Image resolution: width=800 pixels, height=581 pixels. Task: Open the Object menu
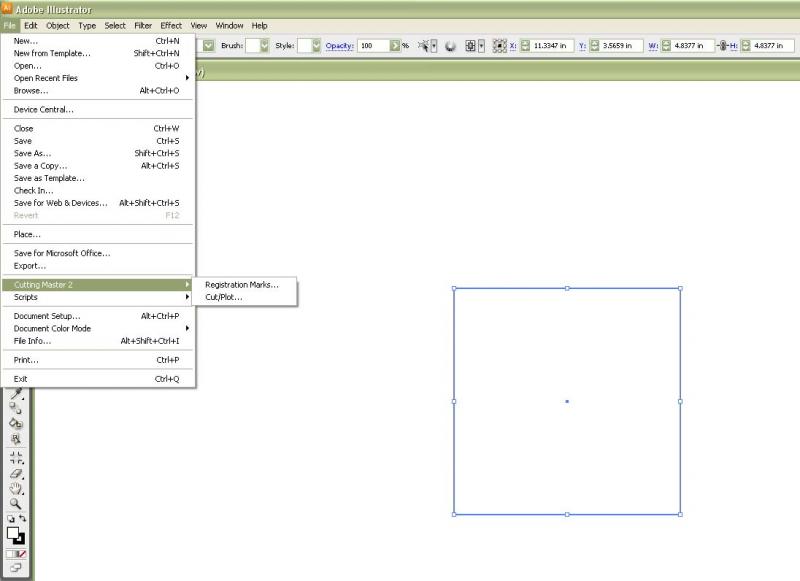[x=58, y=26]
